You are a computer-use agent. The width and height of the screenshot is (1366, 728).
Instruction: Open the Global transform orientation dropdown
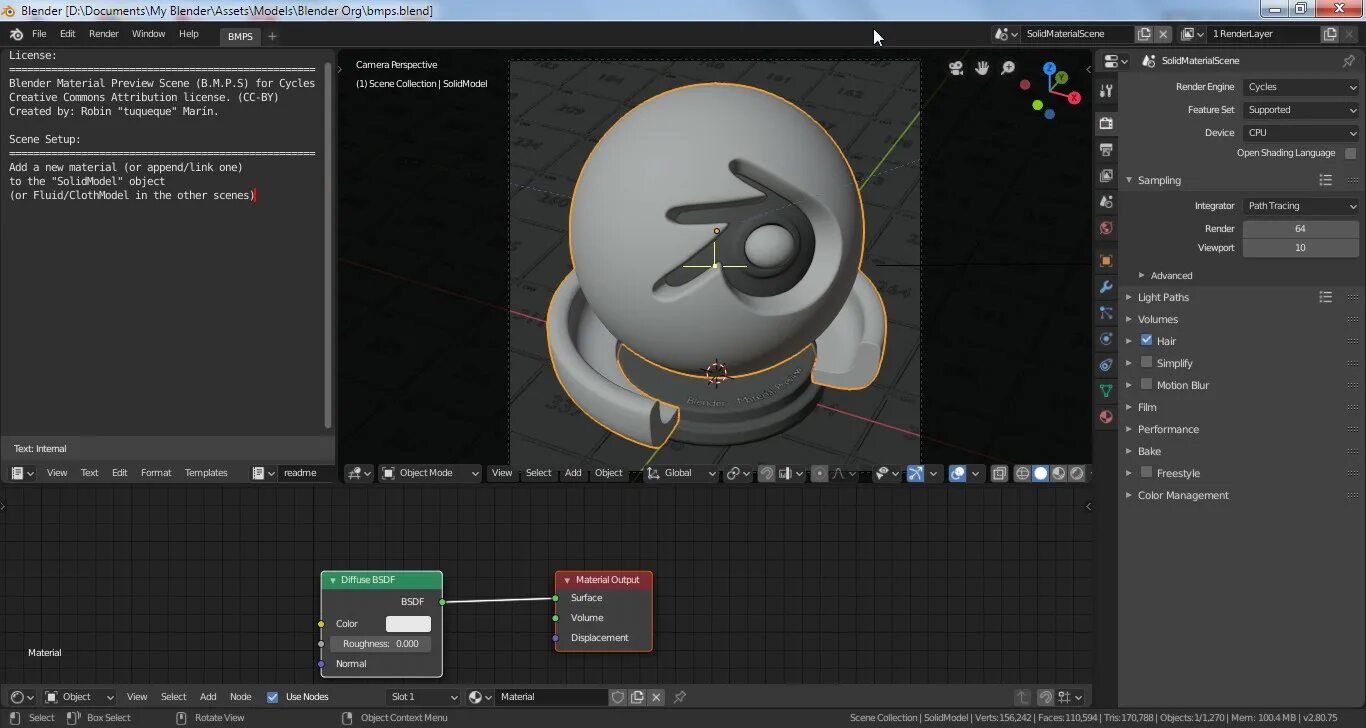681,473
